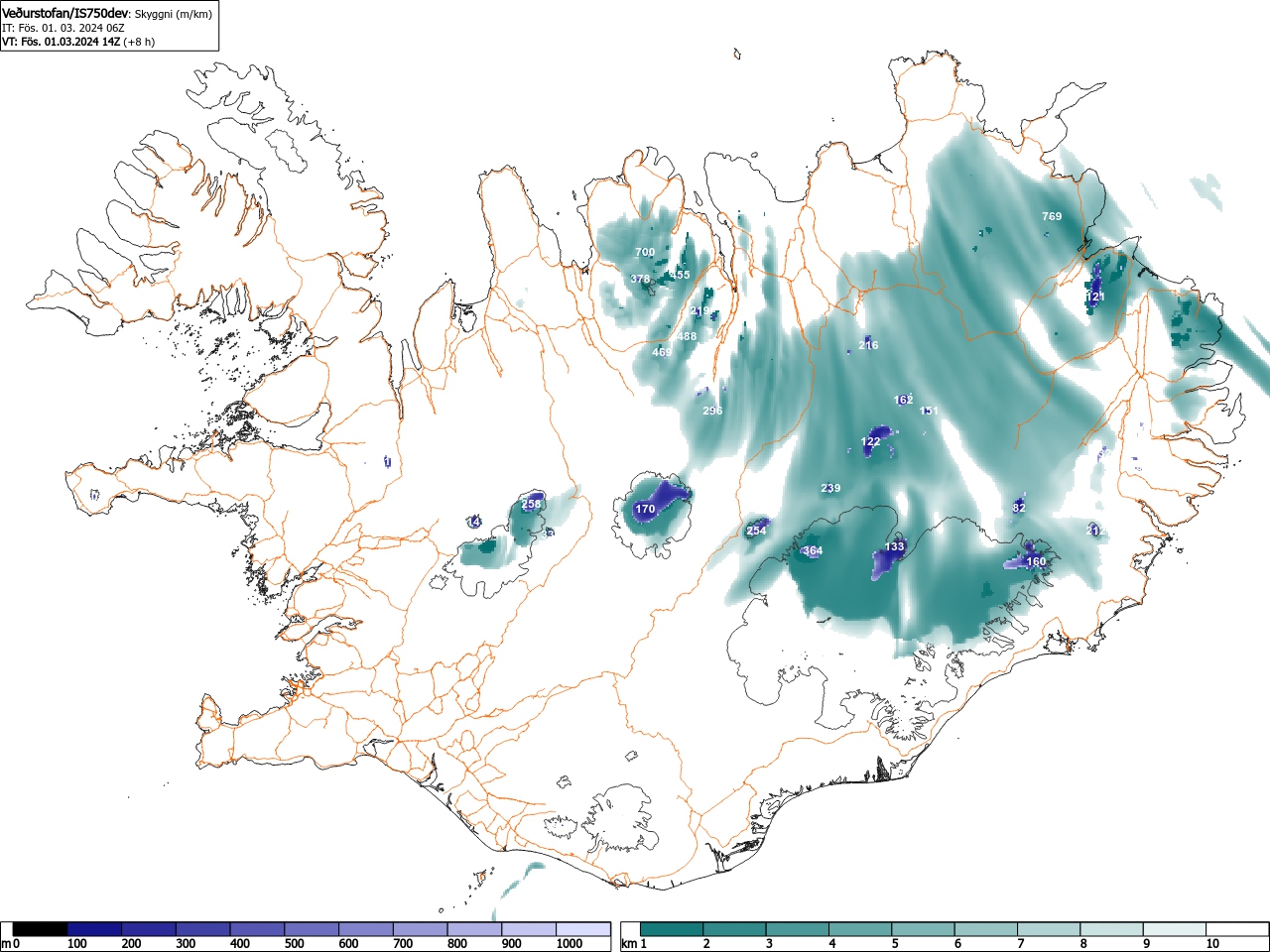This screenshot has height=952, width=1270.
Task: Click the 378 visibility value on the map
Action: 640,279
